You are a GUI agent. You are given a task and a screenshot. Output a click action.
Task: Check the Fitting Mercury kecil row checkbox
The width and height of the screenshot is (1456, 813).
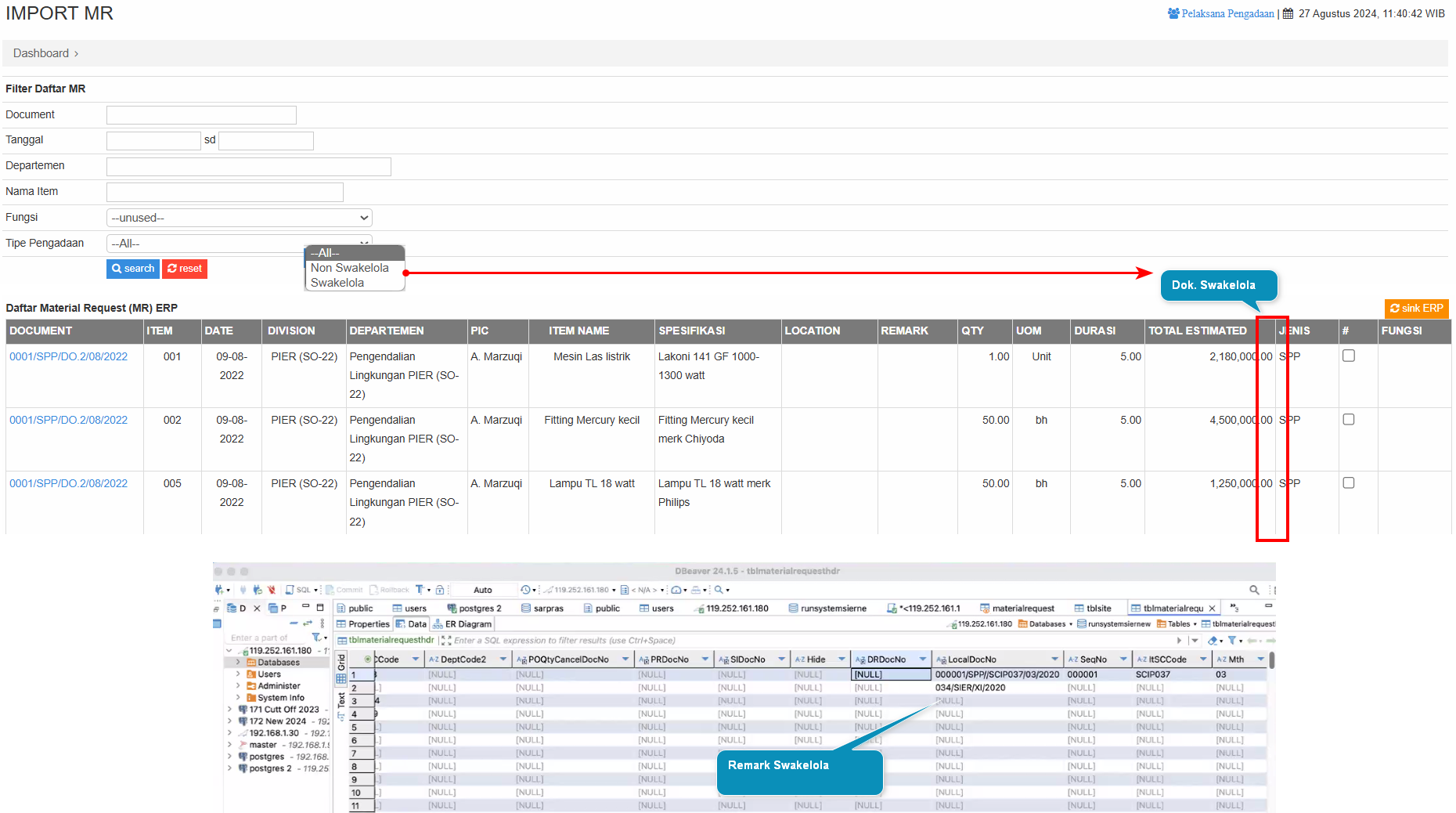coord(1349,419)
